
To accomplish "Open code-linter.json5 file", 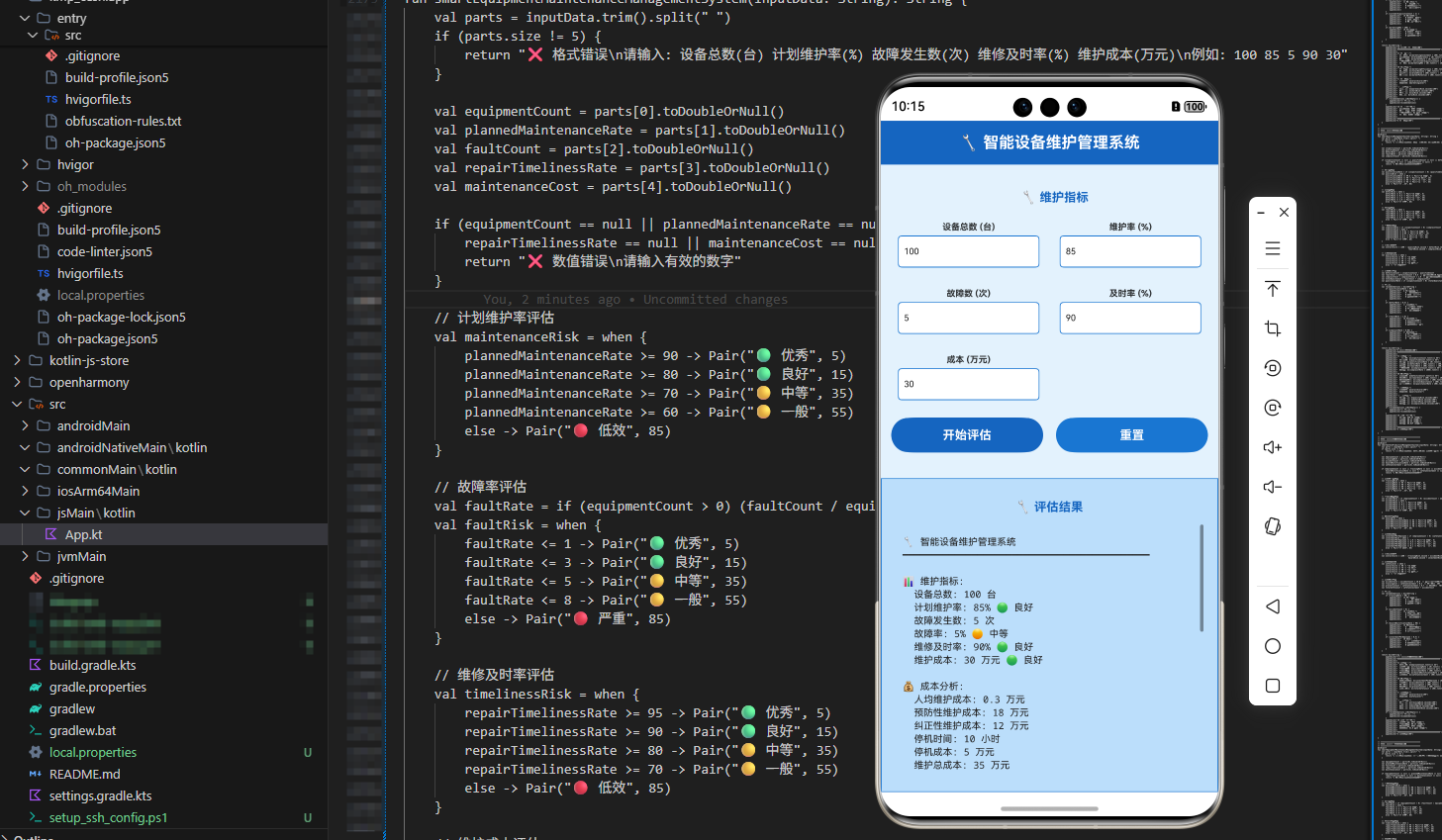I will [105, 251].
